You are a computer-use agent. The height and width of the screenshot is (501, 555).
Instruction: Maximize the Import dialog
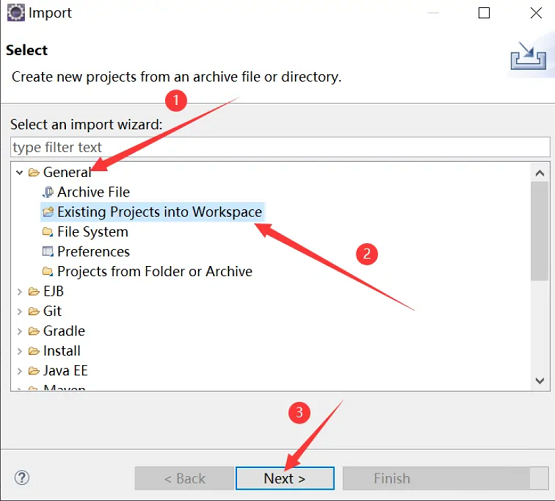pyautogui.click(x=484, y=13)
